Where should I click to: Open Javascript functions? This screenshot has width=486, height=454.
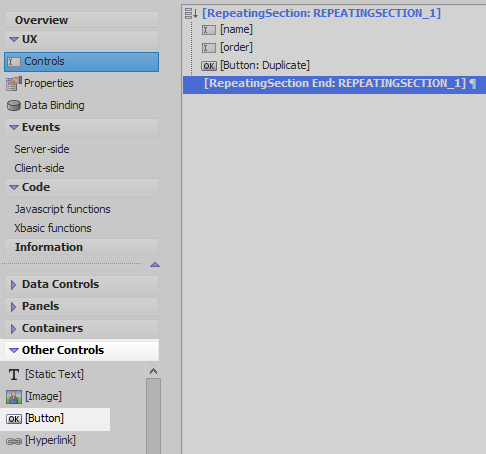[62, 209]
